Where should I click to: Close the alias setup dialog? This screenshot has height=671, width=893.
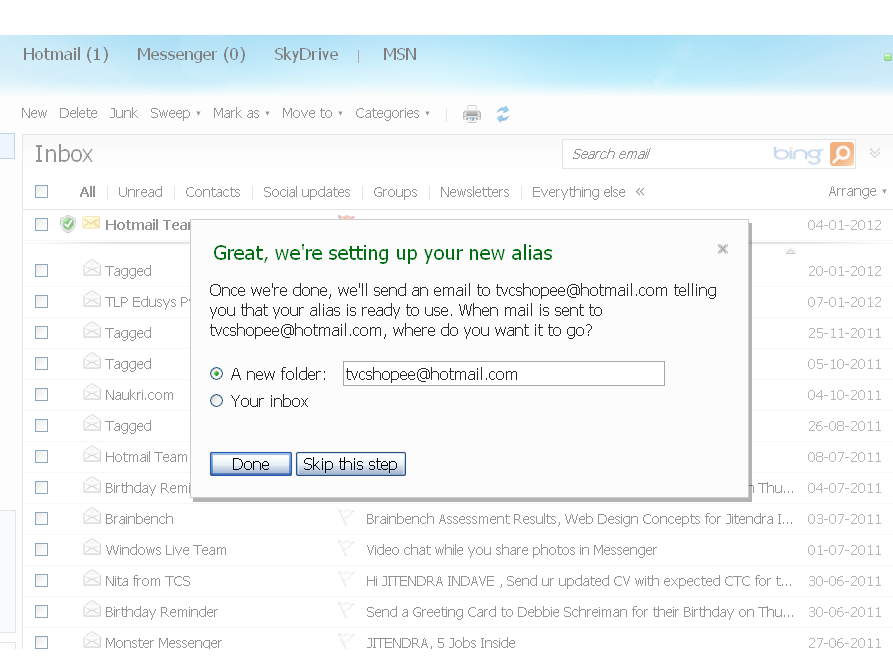click(x=723, y=249)
